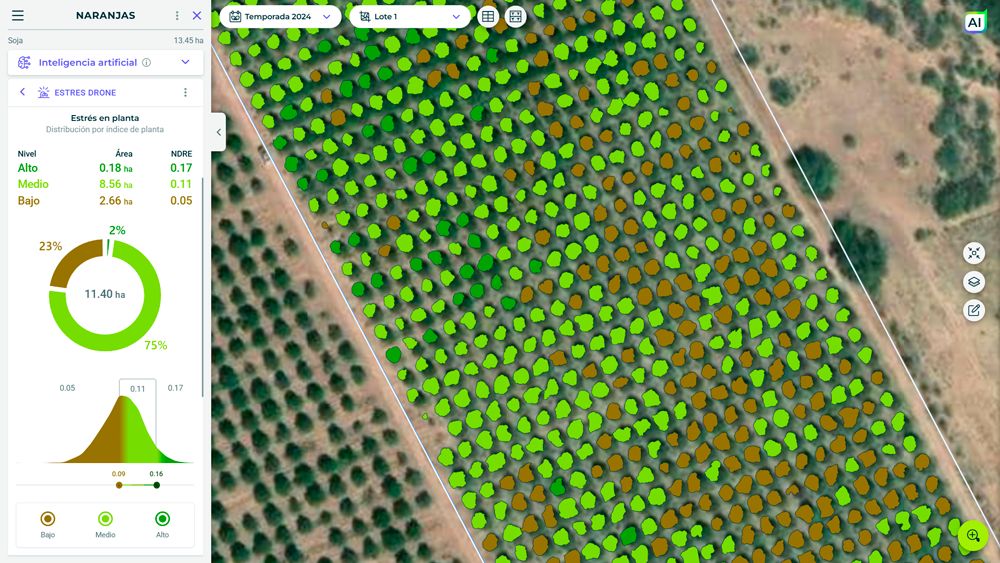Open the map layers button
Screen dimensions: 1000x563
tap(974, 282)
